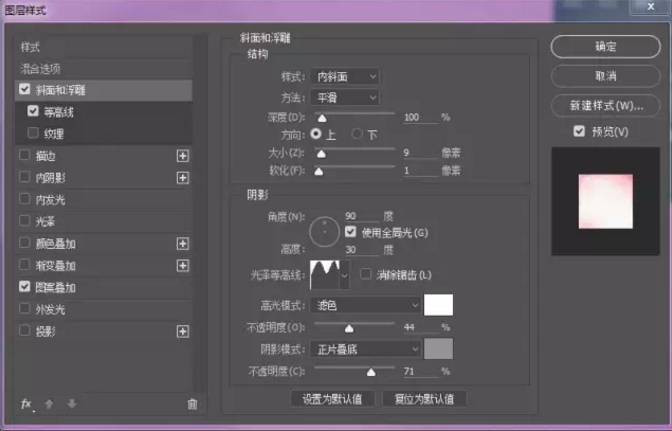Uncheck the 等高线 checkbox
672x431 pixels.
(33, 111)
